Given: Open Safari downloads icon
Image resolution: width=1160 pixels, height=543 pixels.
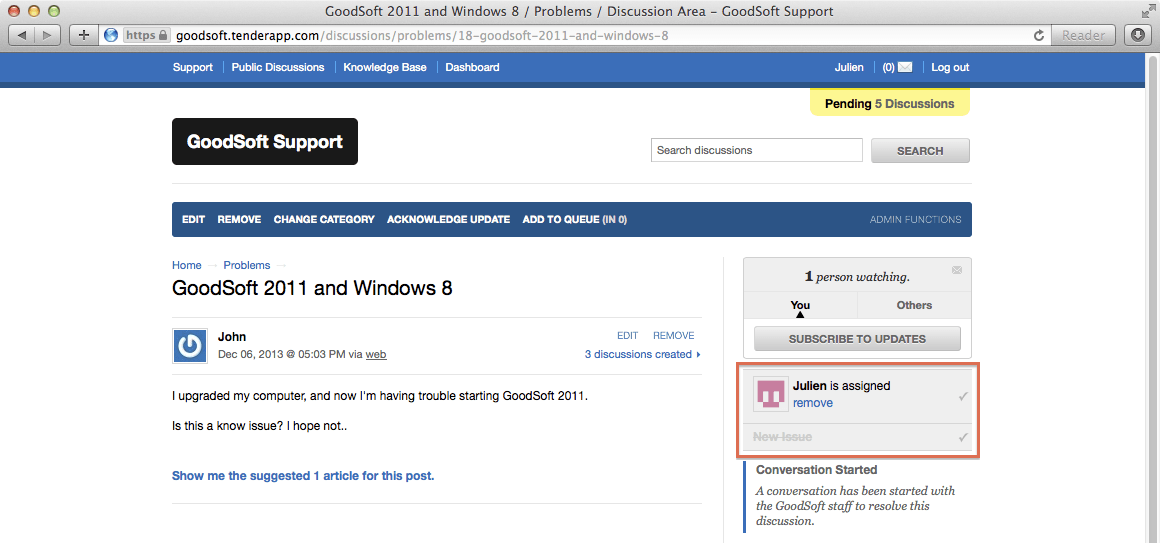Looking at the screenshot, I should (1137, 35).
